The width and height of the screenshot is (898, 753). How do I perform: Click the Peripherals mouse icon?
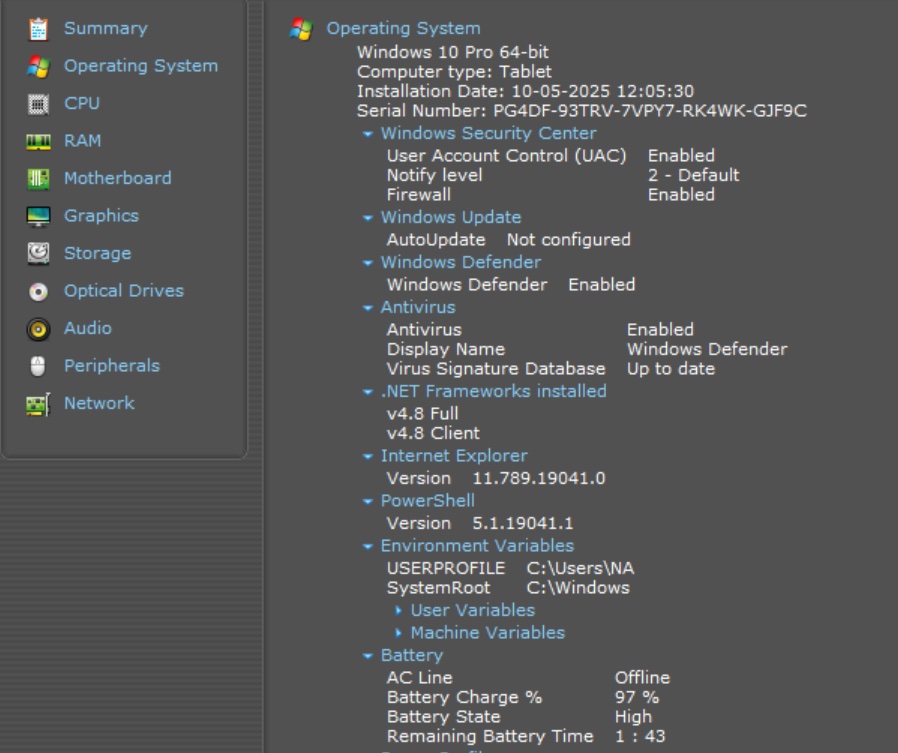point(38,367)
